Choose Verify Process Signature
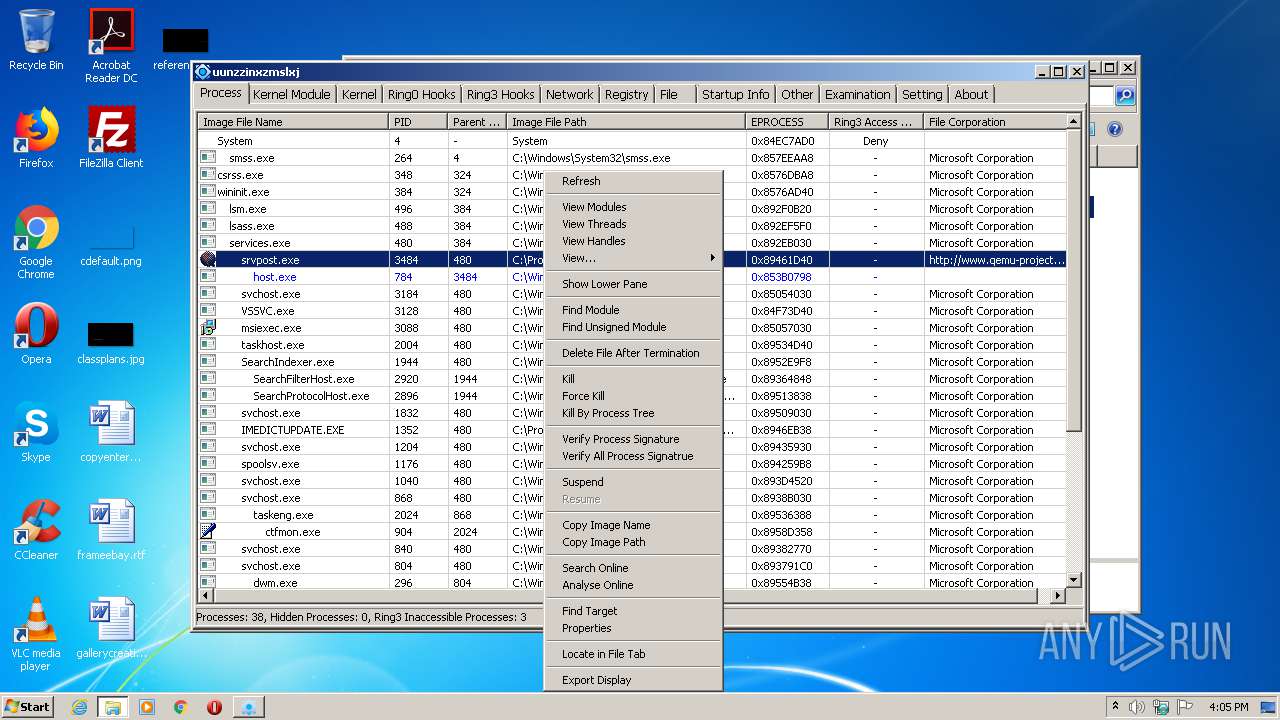The image size is (1280, 720). click(633, 439)
